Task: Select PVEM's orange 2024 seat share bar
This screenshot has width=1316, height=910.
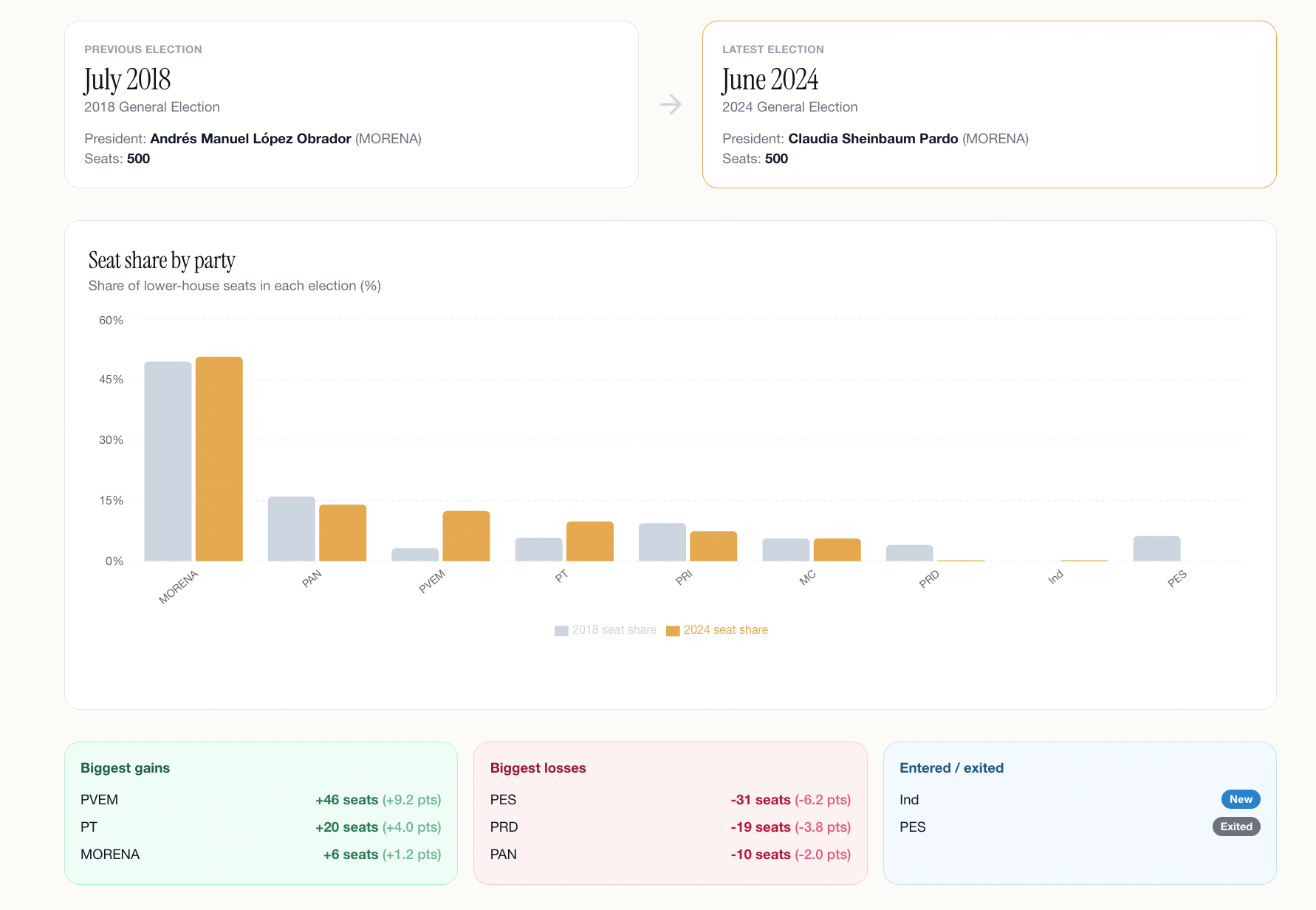Action: [x=466, y=536]
